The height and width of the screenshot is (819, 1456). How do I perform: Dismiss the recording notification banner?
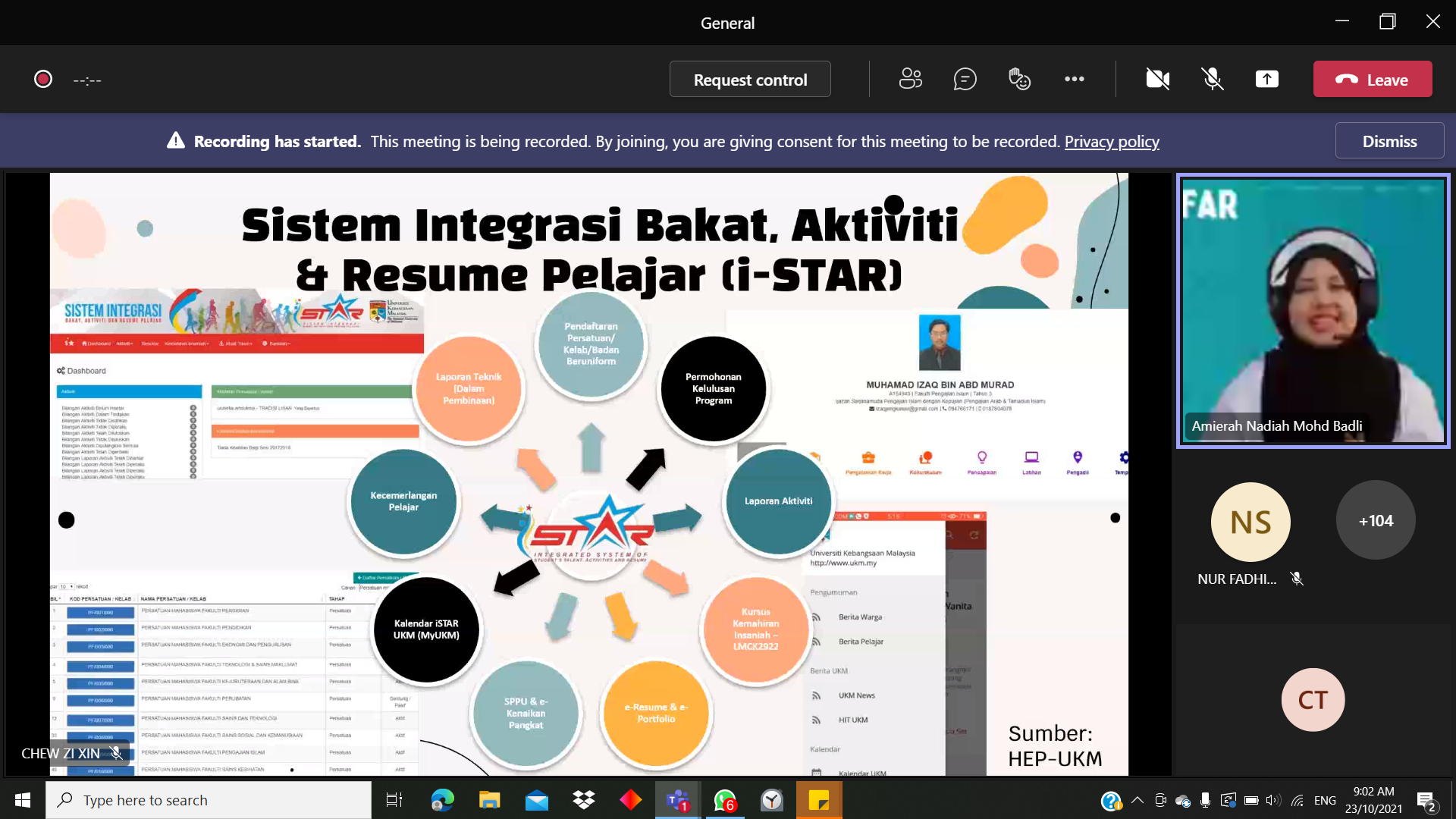click(x=1389, y=141)
